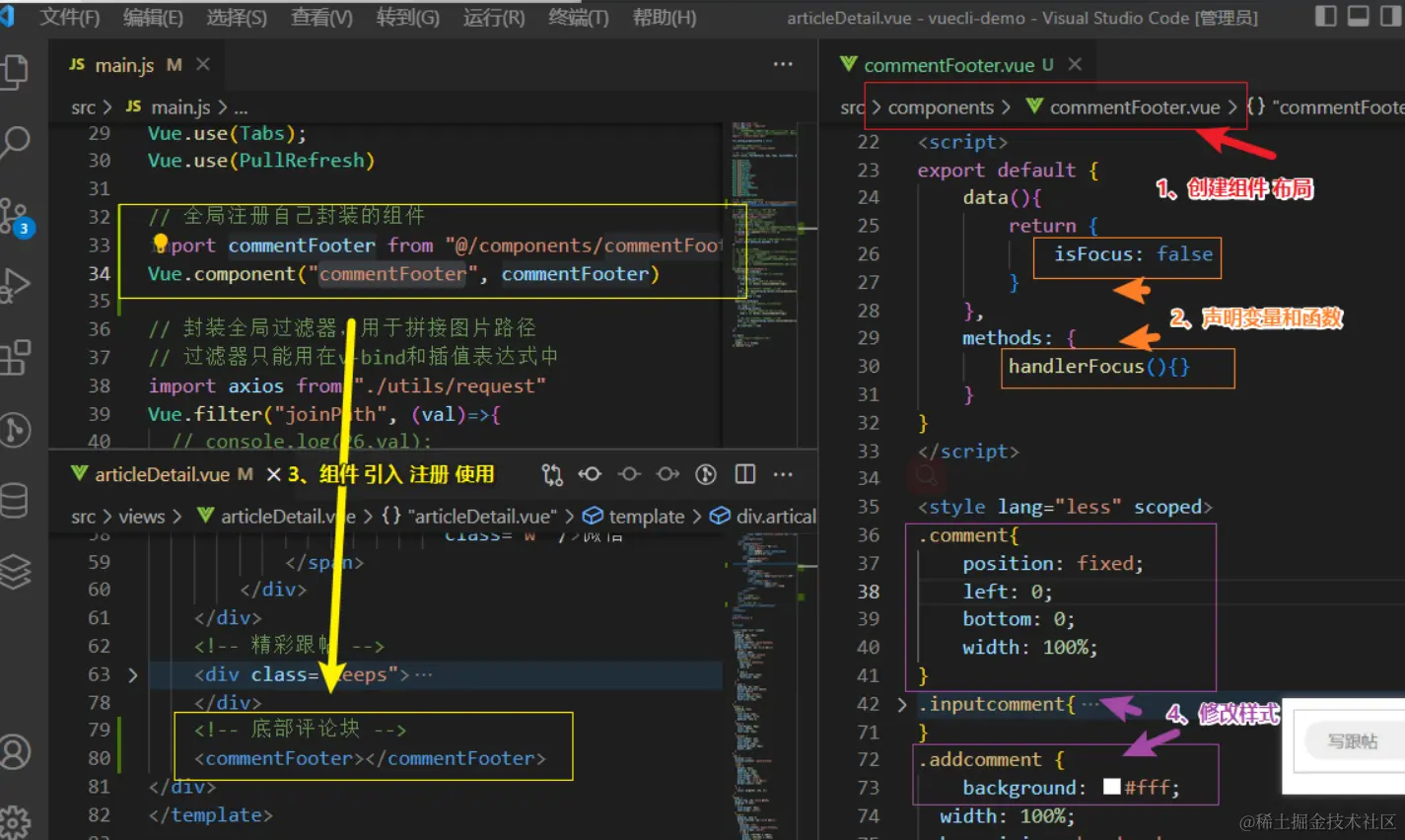The height and width of the screenshot is (840, 1405).
Task: Open More Actions for articleDetail.vue editor group
Action: click(x=783, y=474)
